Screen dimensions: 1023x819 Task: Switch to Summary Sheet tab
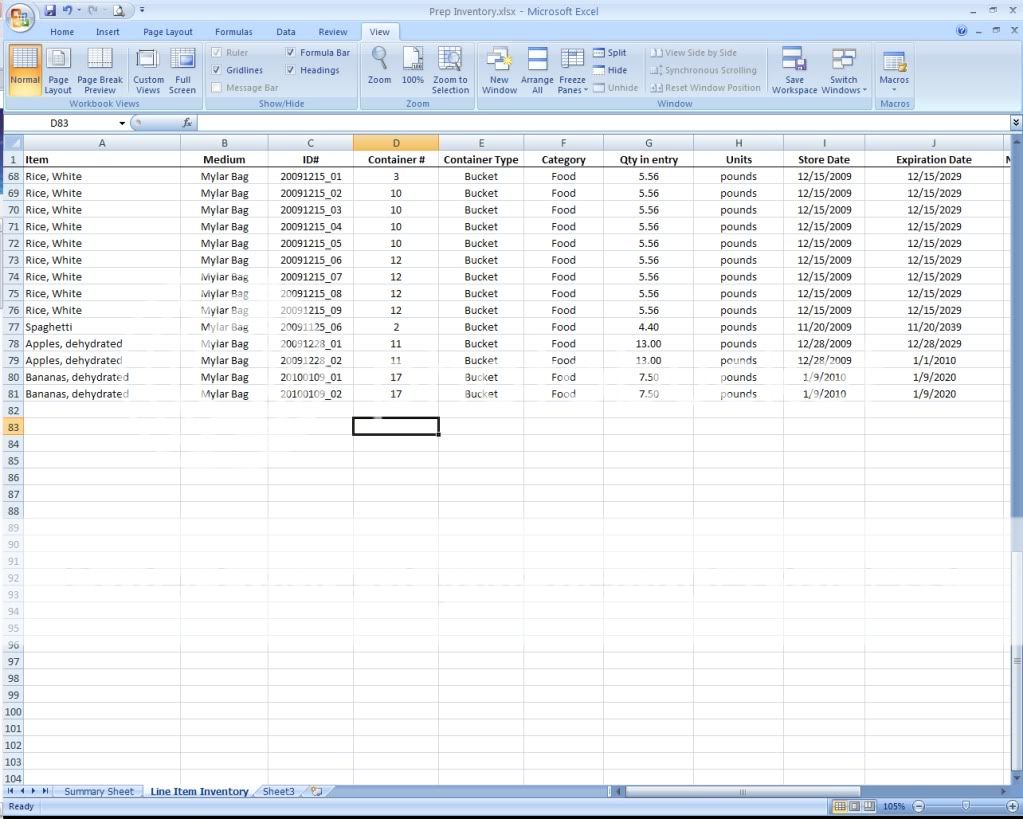[99, 792]
